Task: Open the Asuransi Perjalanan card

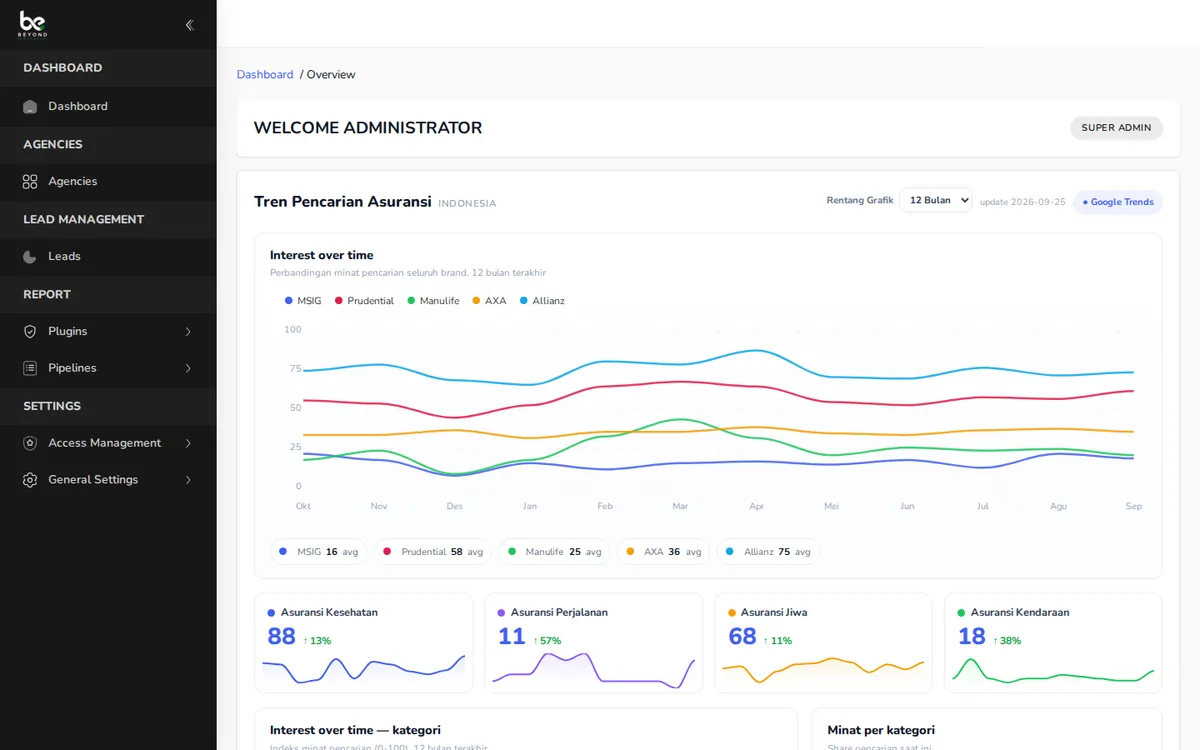Action: 594,643
